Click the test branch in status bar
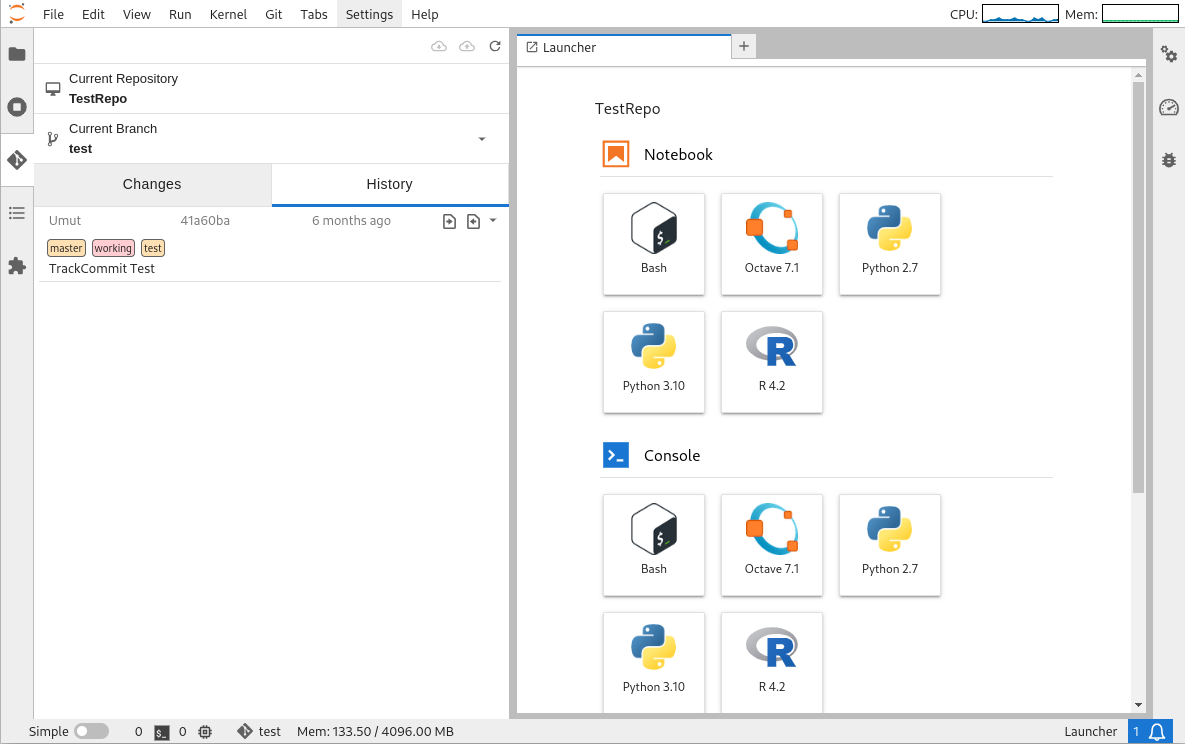1185x744 pixels. (x=260, y=732)
